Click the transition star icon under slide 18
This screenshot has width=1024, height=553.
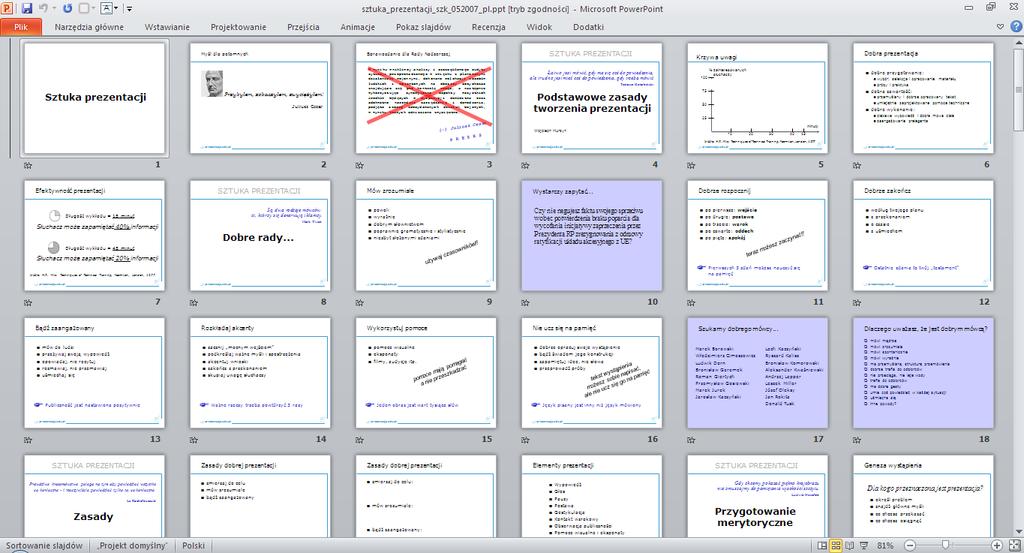click(x=857, y=440)
